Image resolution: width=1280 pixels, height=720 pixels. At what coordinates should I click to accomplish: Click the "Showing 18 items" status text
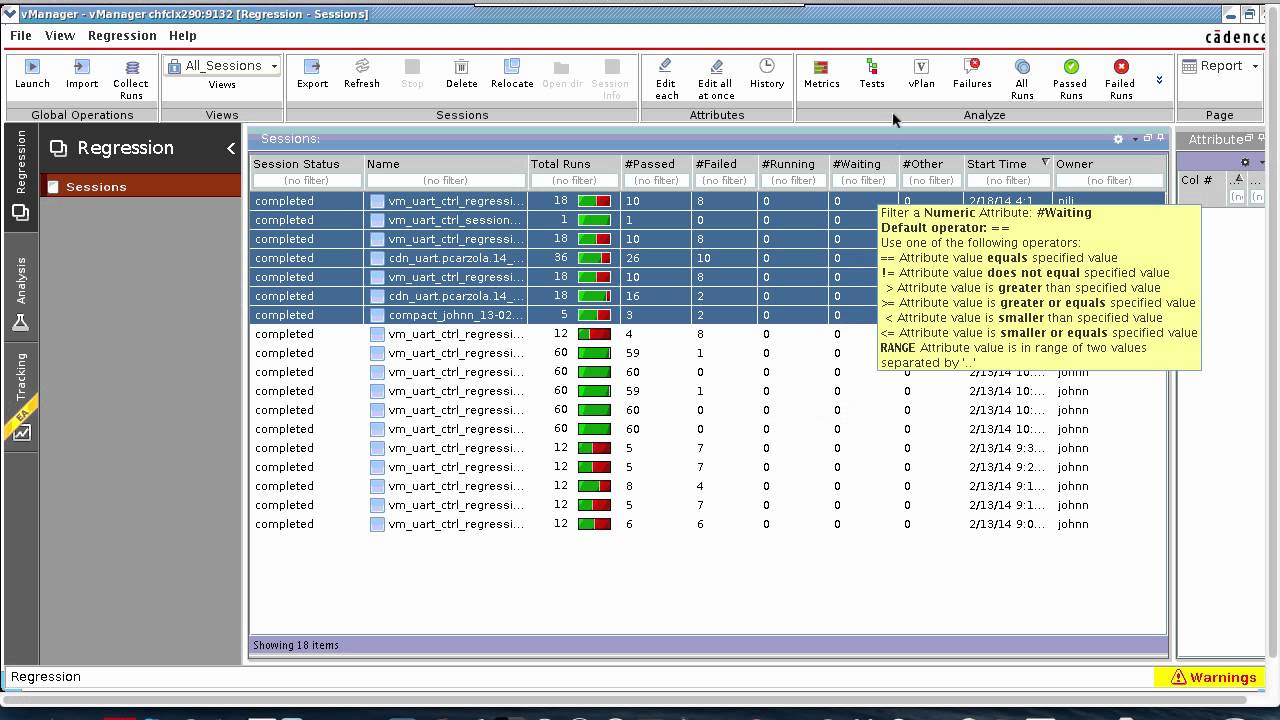coord(296,645)
